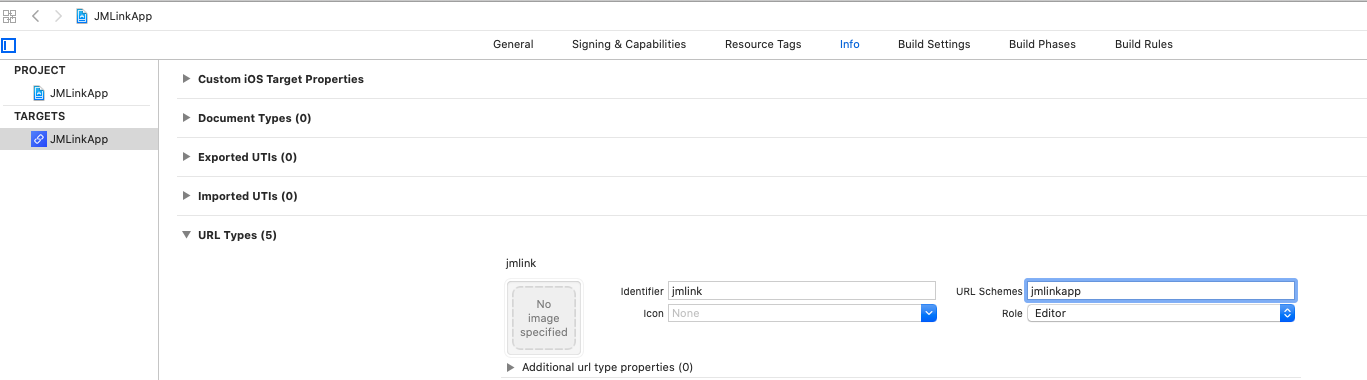The image size is (1367, 380).
Task: Go back with the left chevron
Action: coord(36,16)
